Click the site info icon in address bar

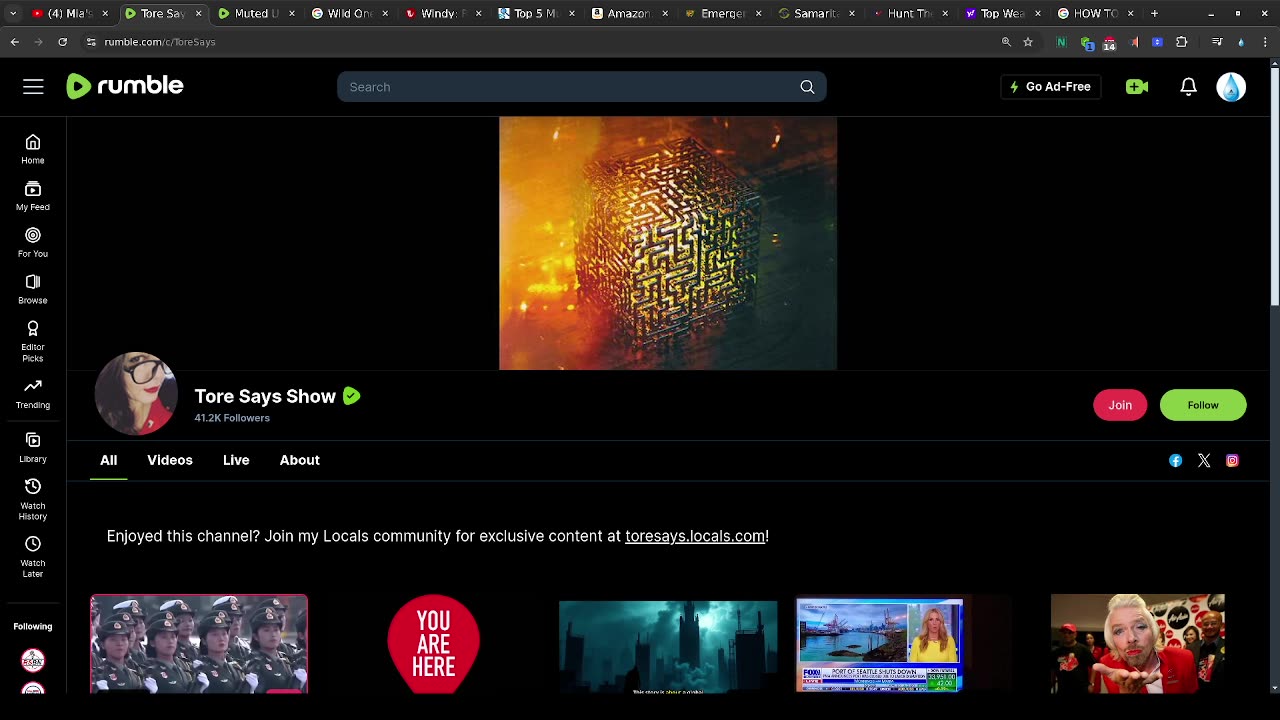pyautogui.click(x=91, y=42)
